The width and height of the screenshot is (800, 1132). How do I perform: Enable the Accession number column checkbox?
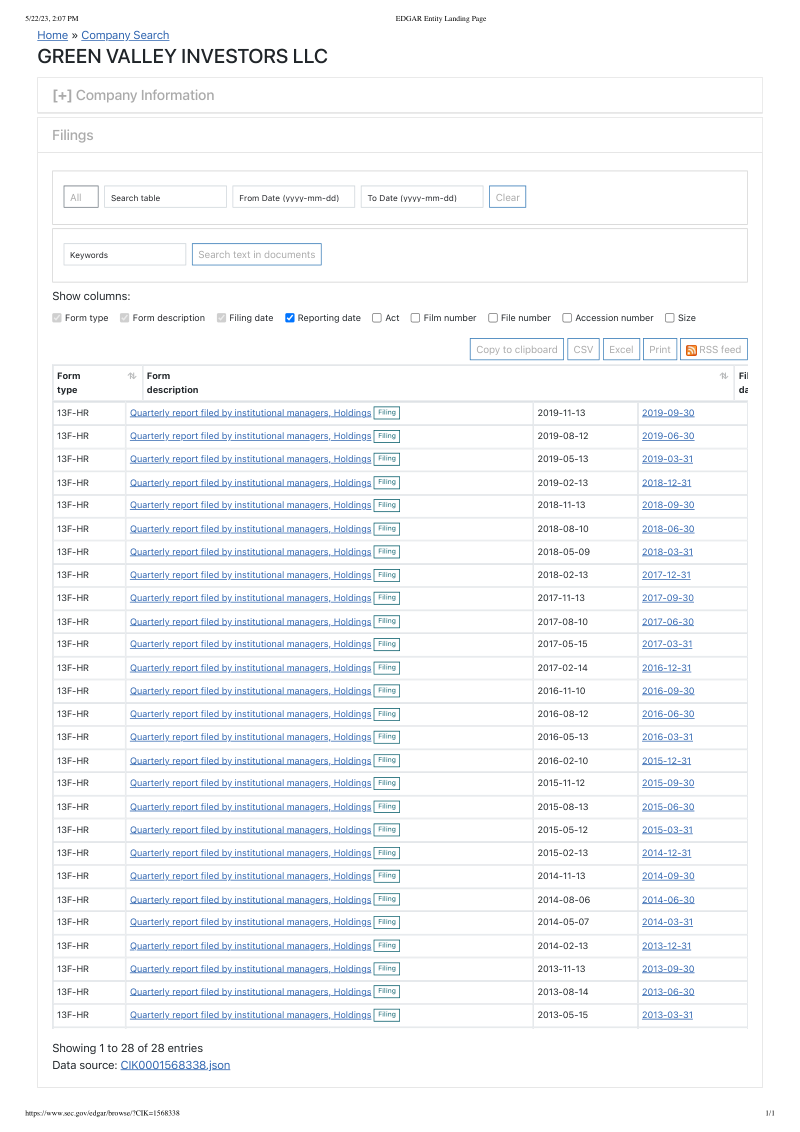568,318
